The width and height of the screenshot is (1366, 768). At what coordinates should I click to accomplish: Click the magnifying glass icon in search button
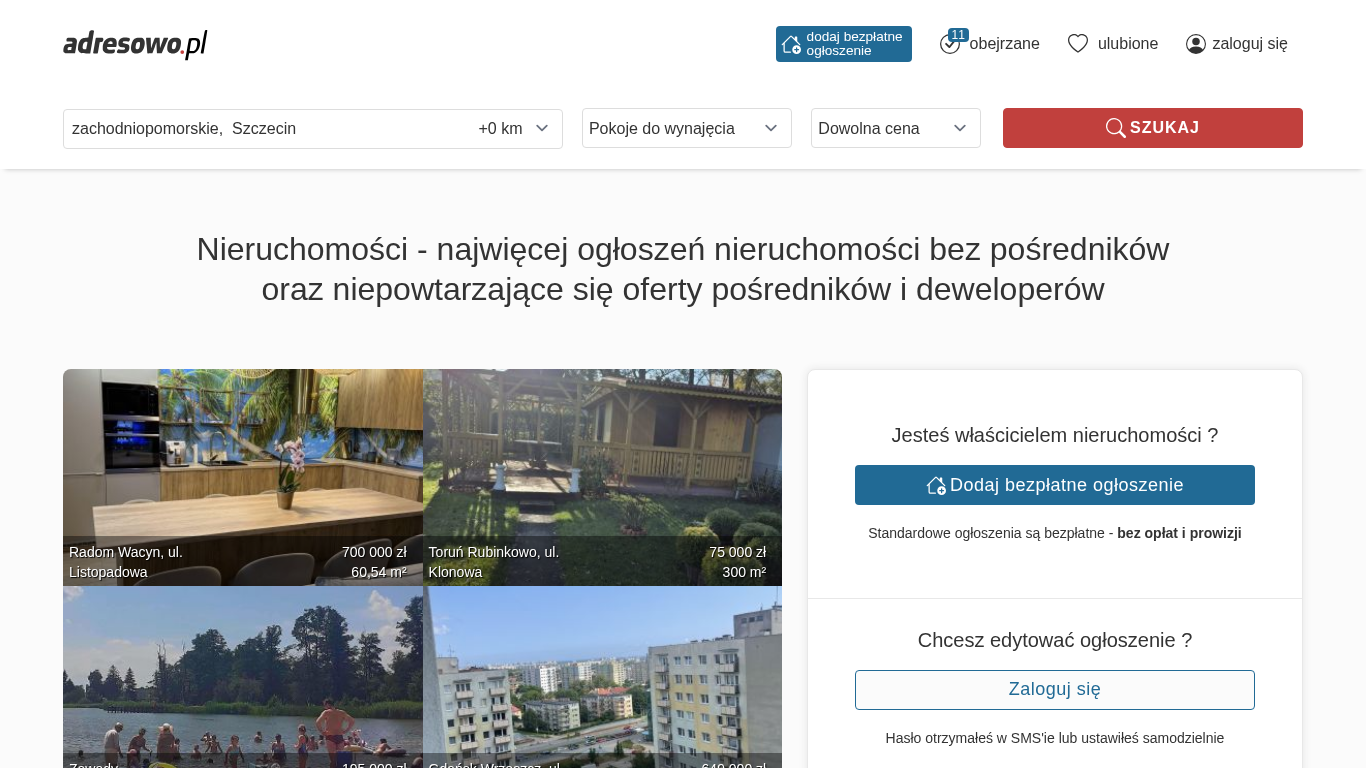1115,128
